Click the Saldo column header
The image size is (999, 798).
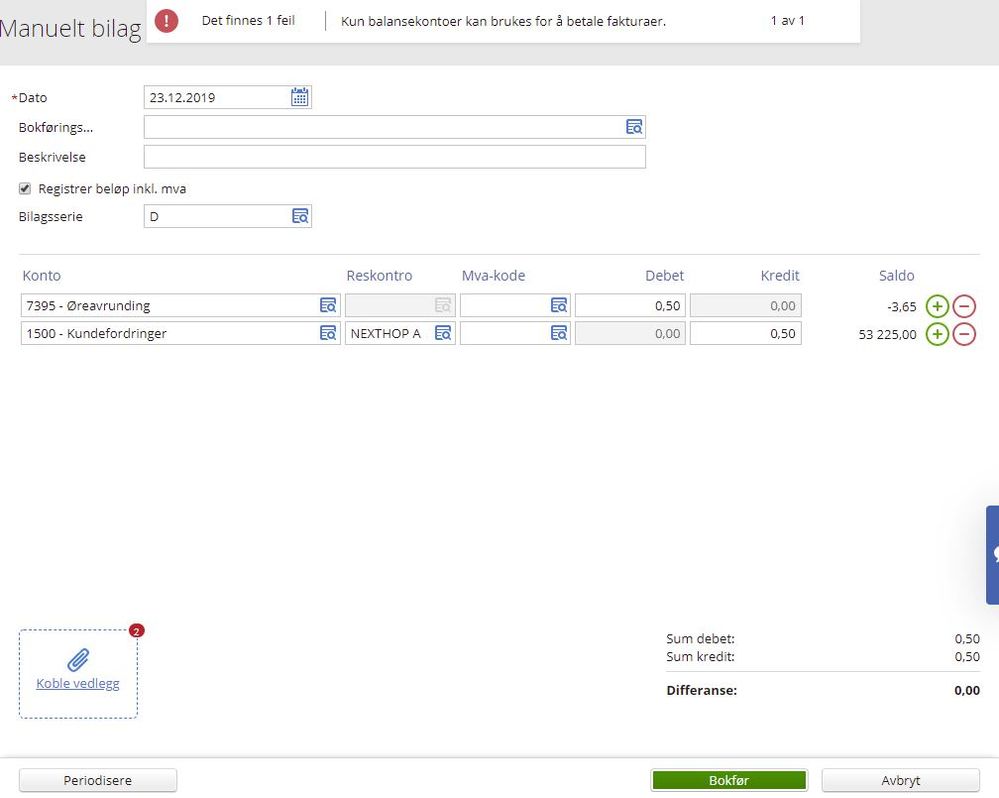click(x=896, y=276)
